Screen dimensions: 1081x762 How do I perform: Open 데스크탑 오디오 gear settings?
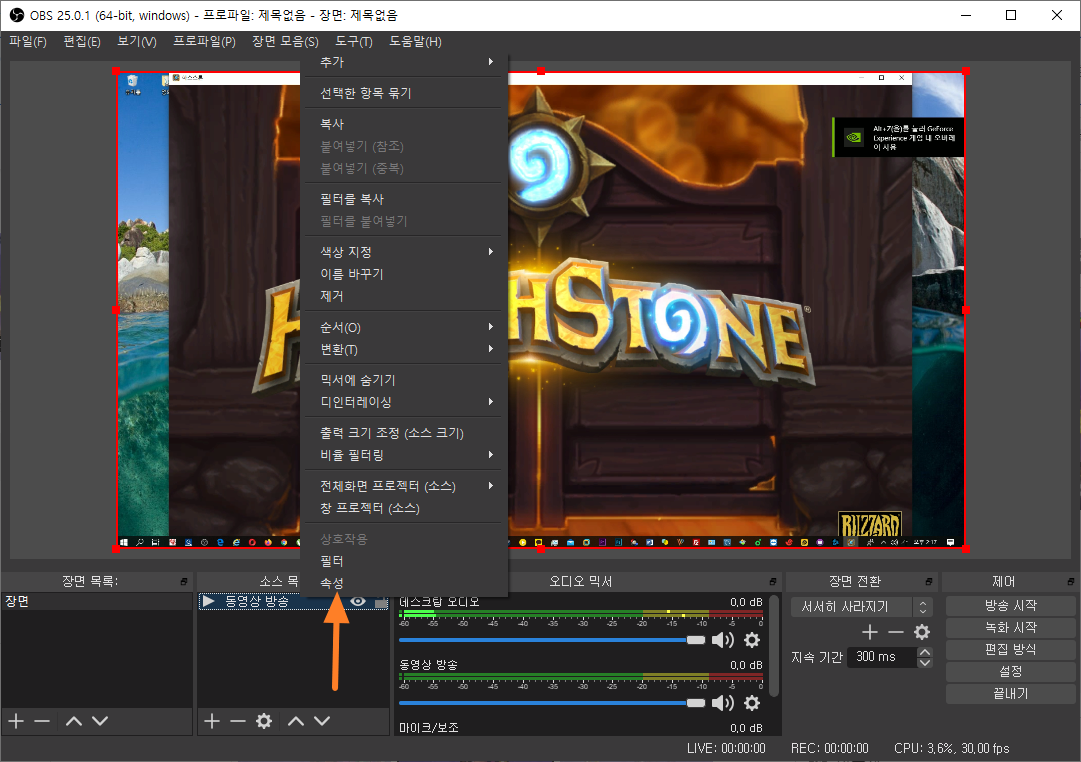pyautogui.click(x=752, y=640)
